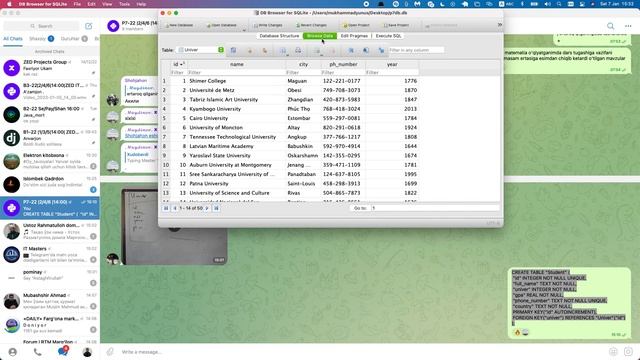This screenshot has height=360, width=640.
Task: Click clear sorting icon in browse toolbar
Action: pyautogui.click(x=265, y=50)
